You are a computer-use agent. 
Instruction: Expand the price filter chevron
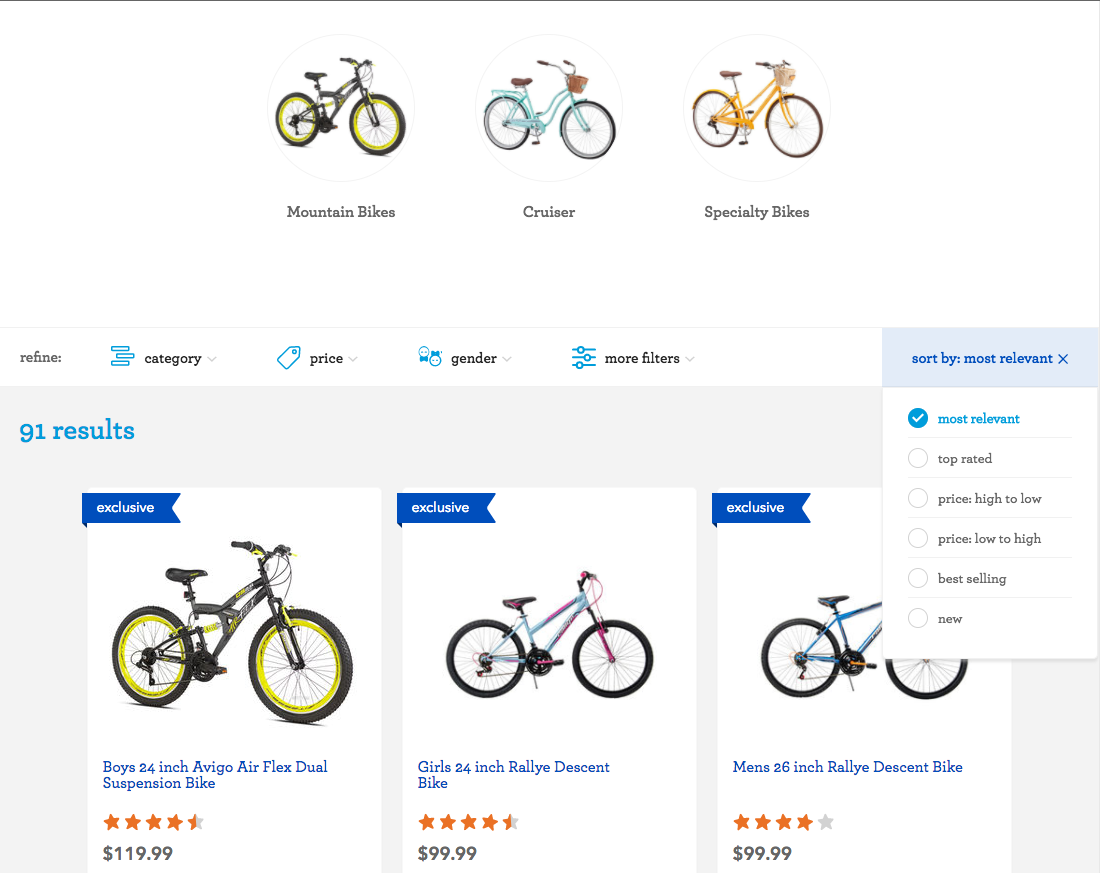coord(353,359)
